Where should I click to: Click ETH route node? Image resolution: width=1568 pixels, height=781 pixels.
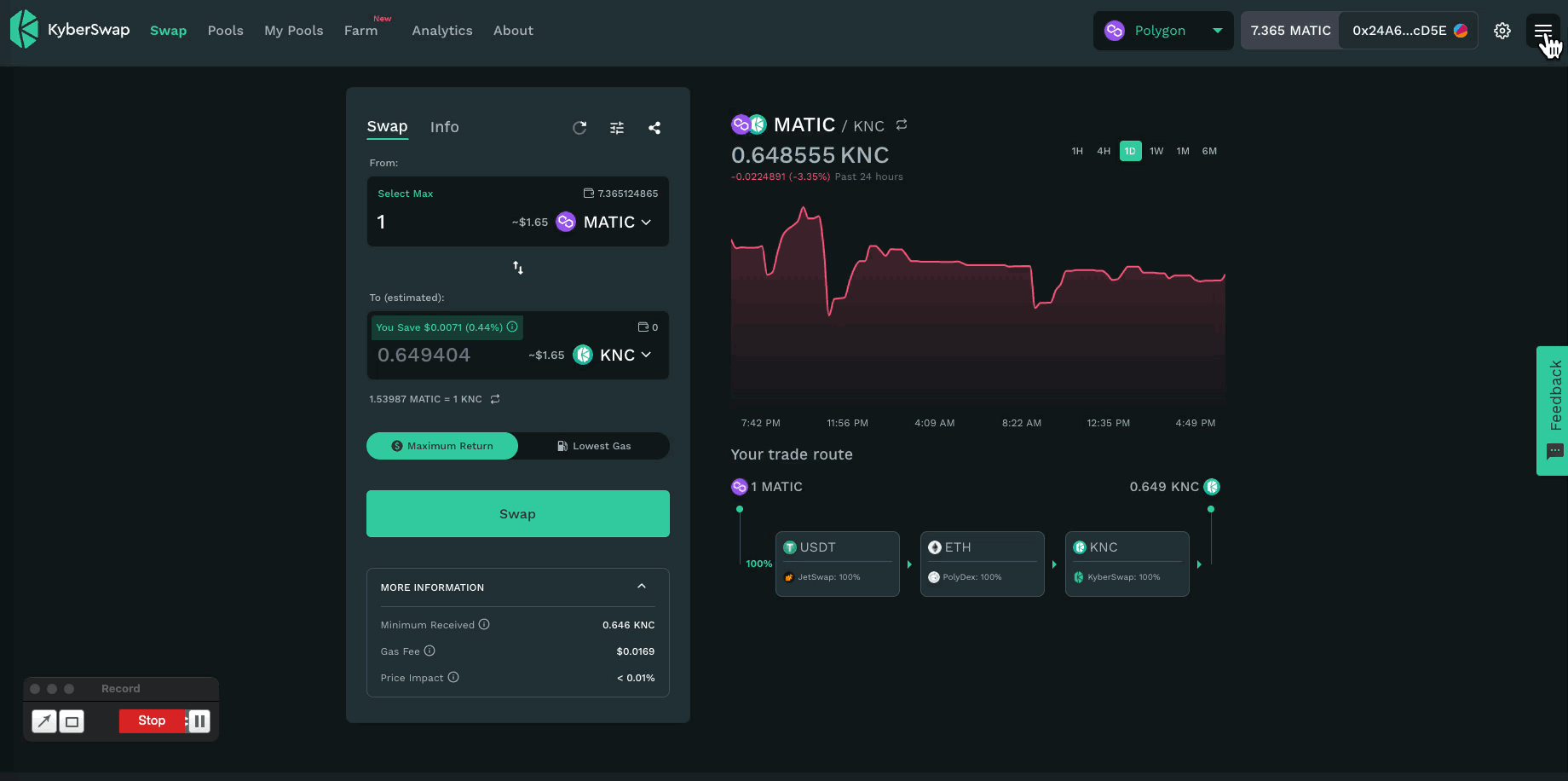[x=982, y=564]
